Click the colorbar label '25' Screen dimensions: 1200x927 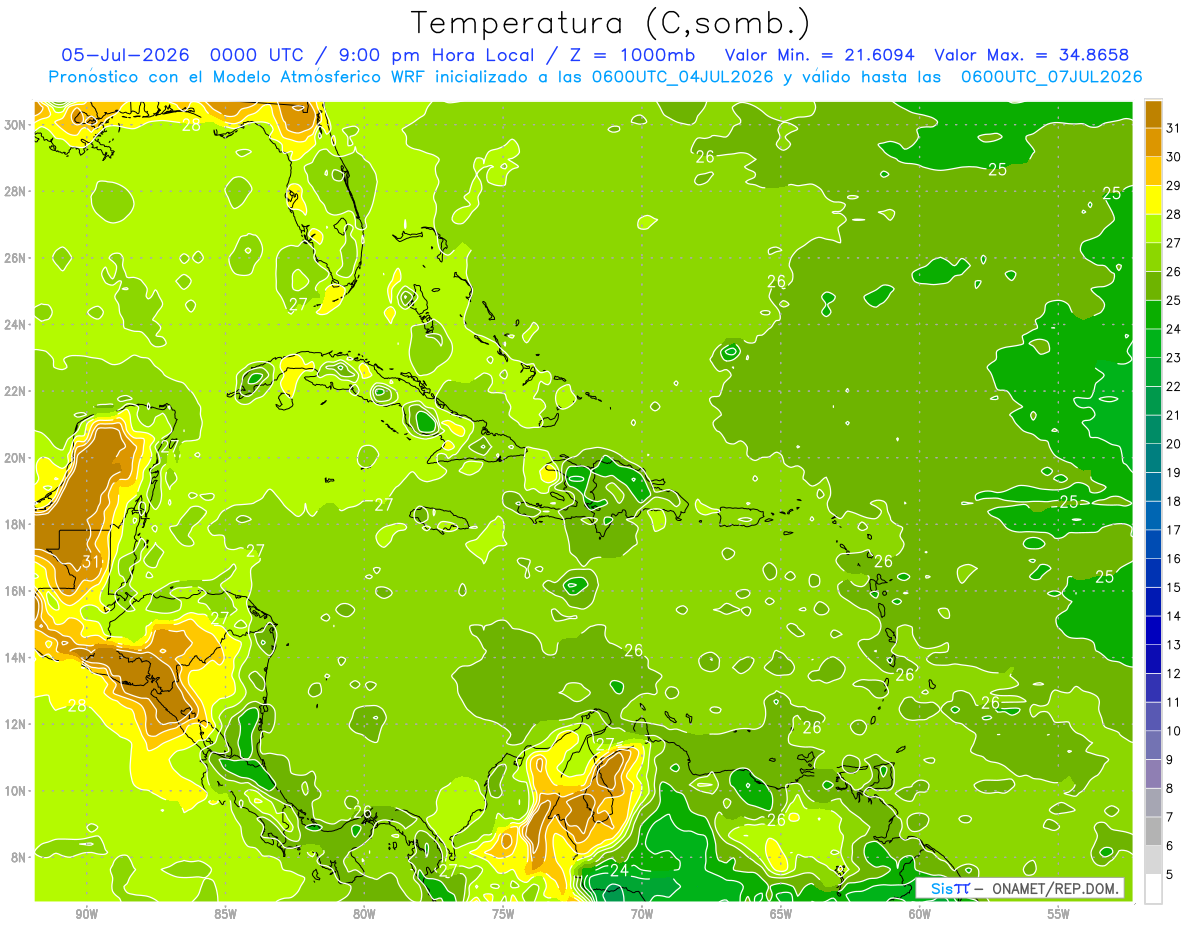pos(1173,300)
